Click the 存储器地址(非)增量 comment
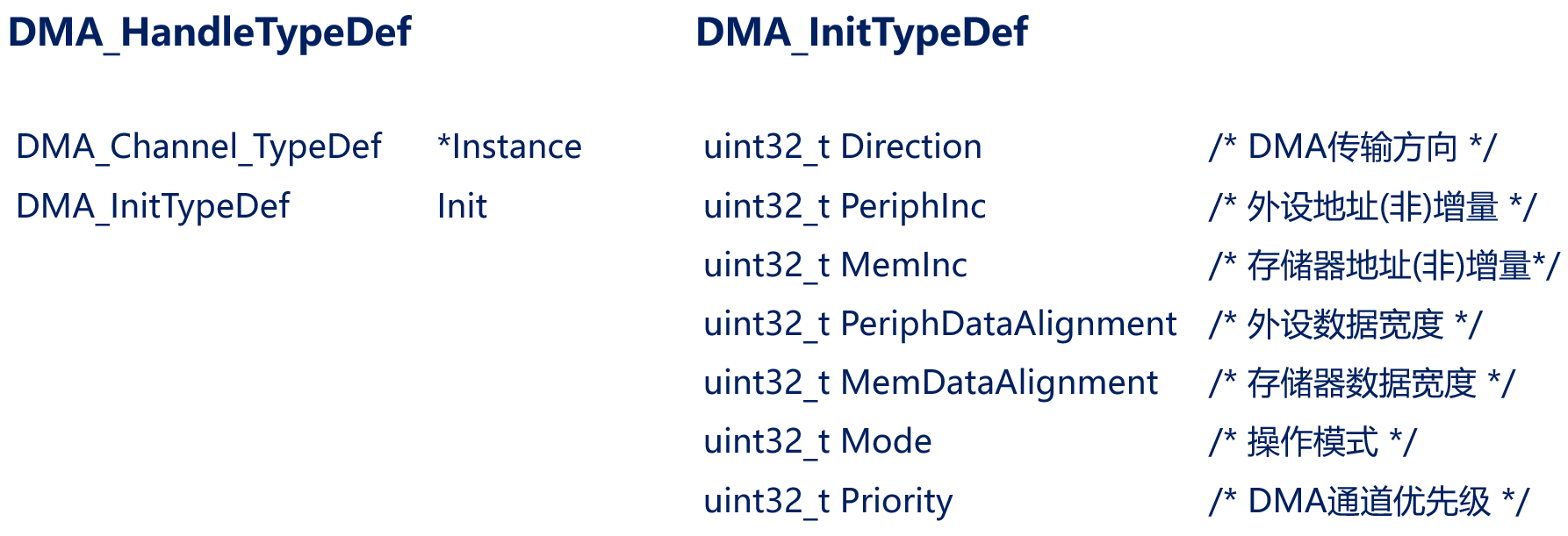This screenshot has width=1568, height=536. point(1385,265)
